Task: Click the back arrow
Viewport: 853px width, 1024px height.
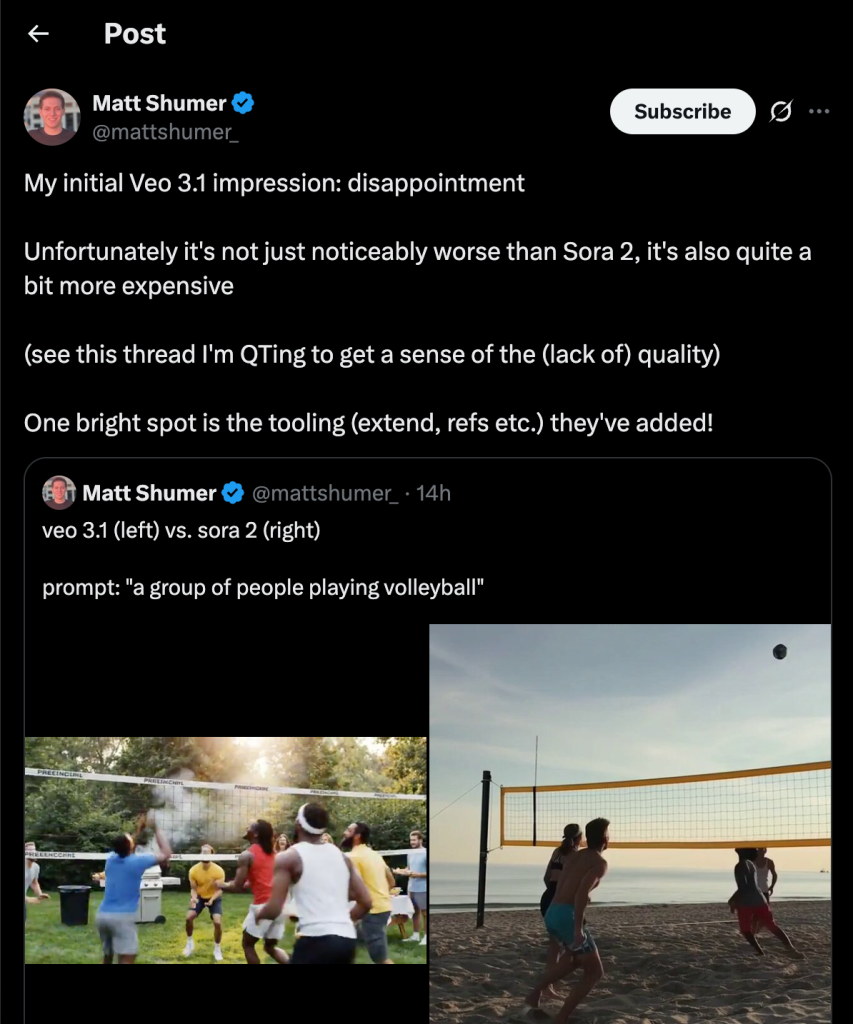Action: click(38, 34)
